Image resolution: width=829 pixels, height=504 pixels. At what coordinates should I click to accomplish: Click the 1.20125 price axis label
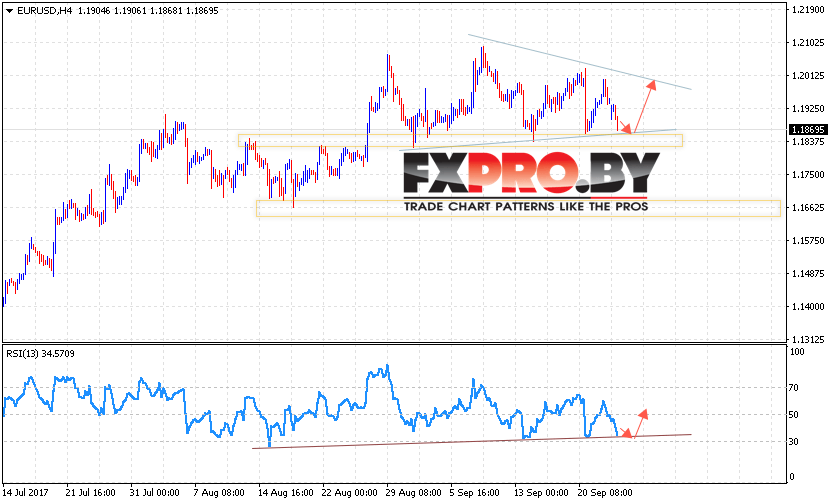[x=808, y=76]
